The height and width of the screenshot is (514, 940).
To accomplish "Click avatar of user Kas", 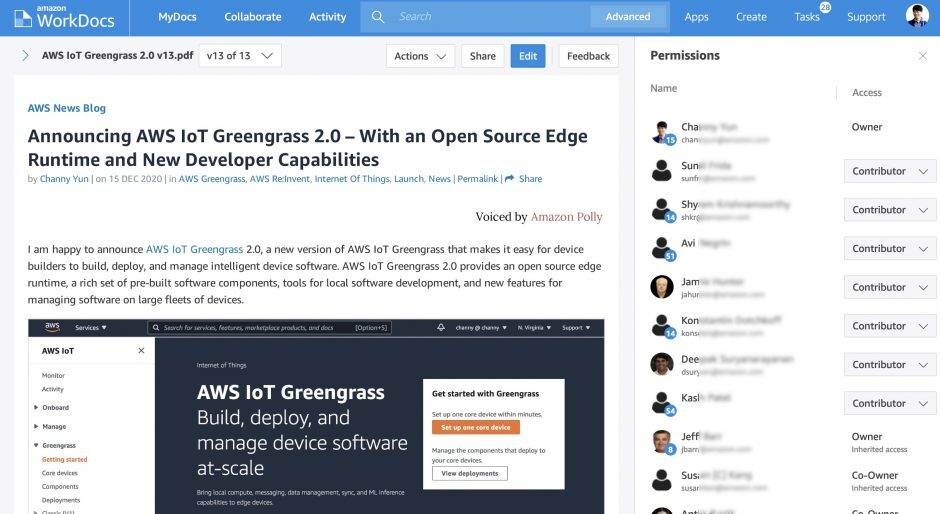I will [663, 403].
